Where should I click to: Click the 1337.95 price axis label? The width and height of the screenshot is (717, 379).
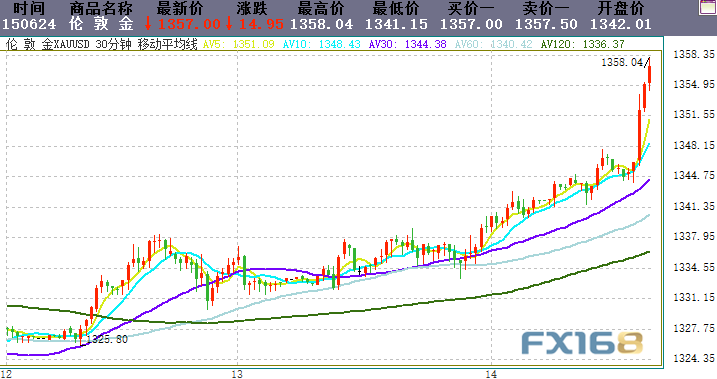pyautogui.click(x=693, y=236)
